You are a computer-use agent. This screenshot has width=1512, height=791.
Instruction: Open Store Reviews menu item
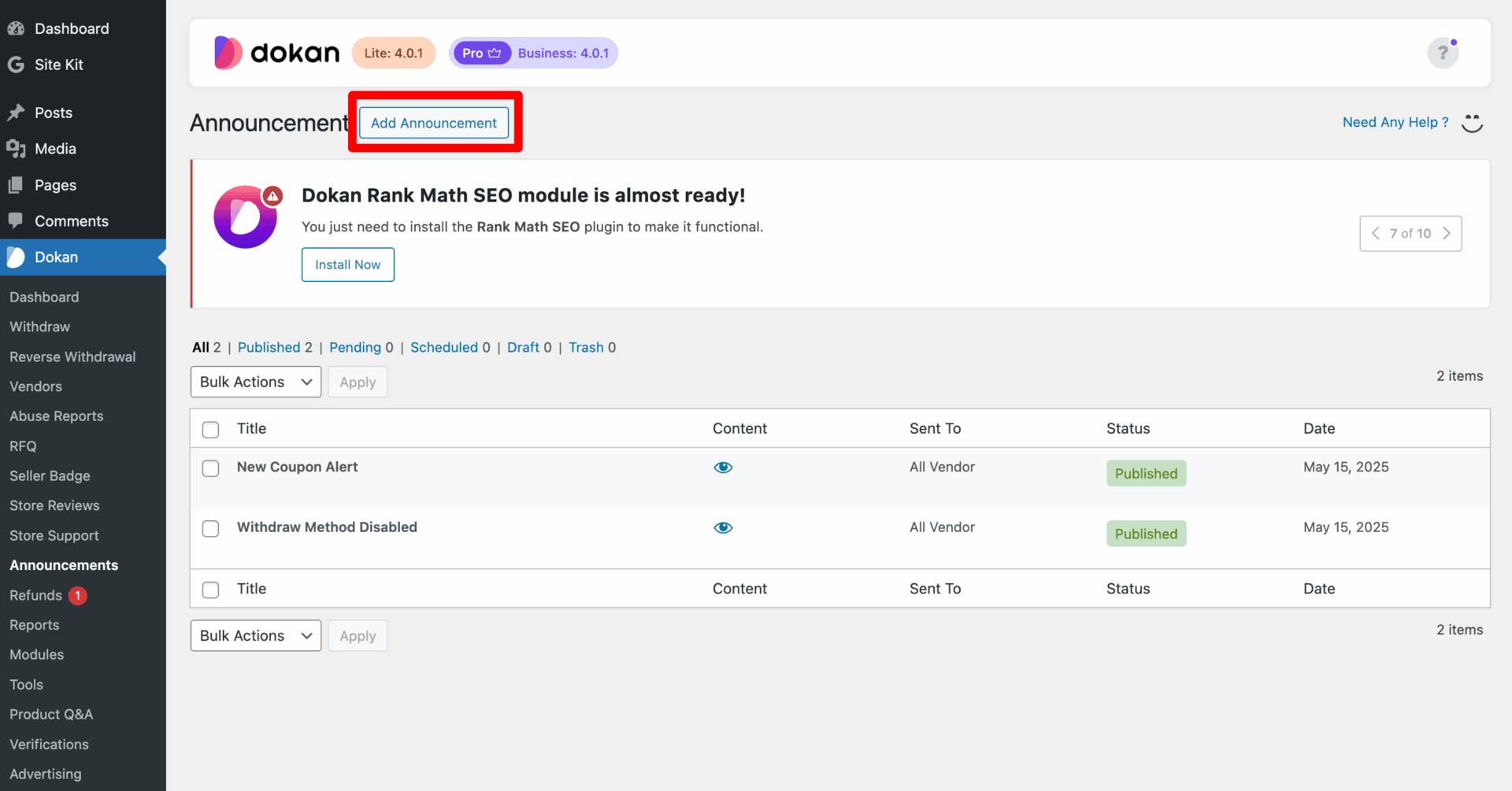tap(54, 505)
